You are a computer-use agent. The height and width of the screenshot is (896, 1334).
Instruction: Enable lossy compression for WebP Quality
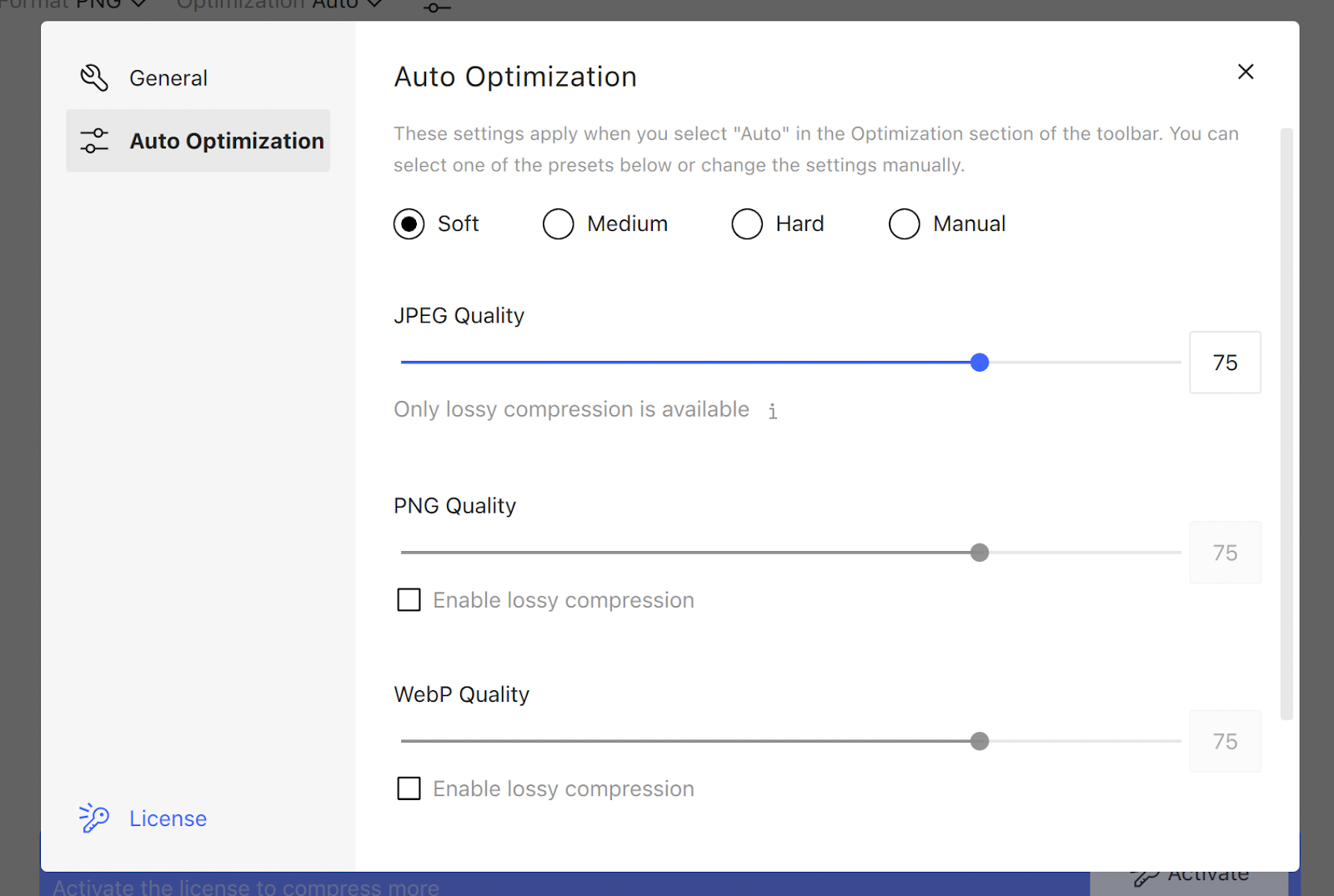click(x=409, y=788)
